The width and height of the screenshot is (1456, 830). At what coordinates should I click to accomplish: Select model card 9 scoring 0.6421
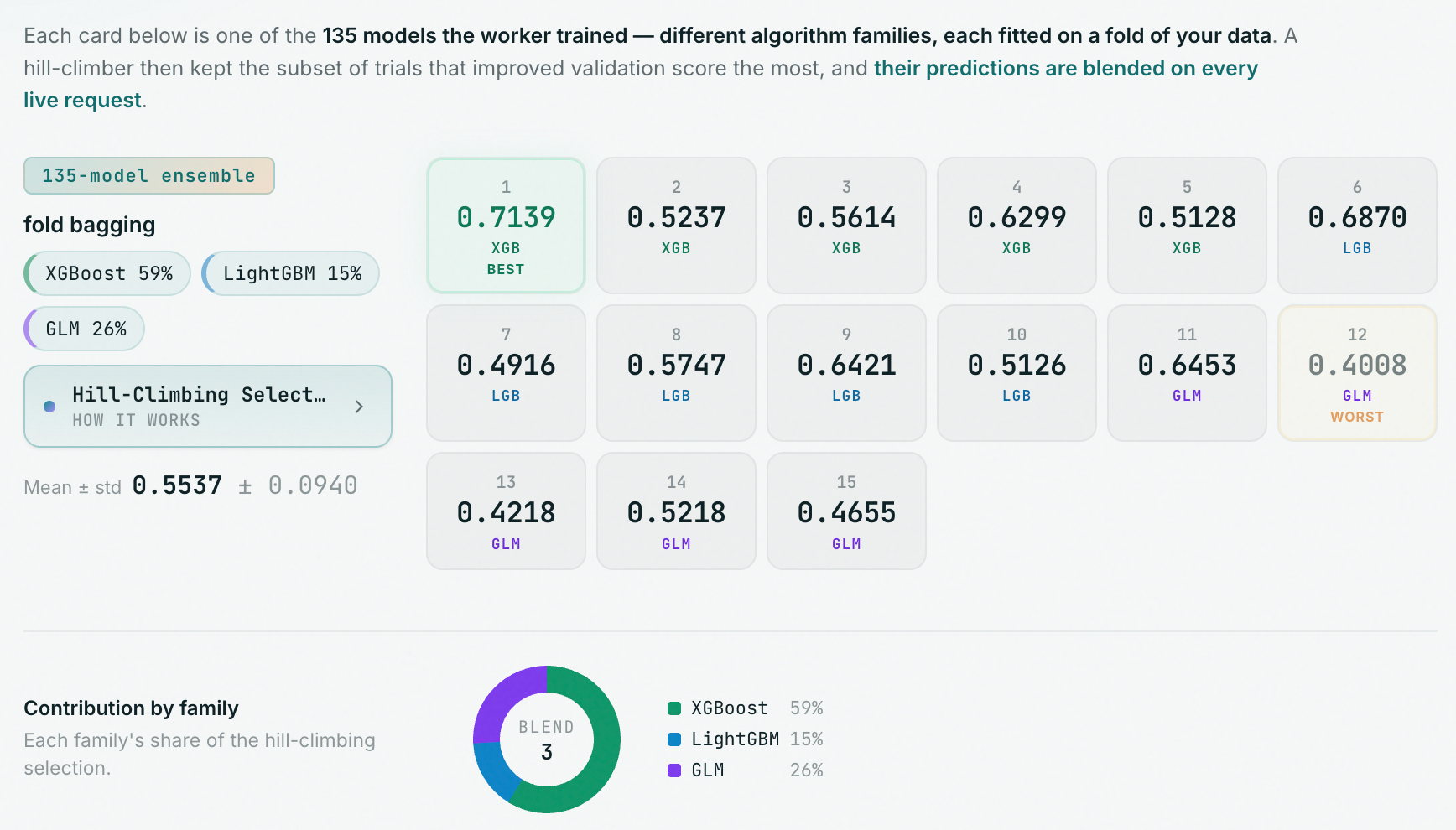846,373
